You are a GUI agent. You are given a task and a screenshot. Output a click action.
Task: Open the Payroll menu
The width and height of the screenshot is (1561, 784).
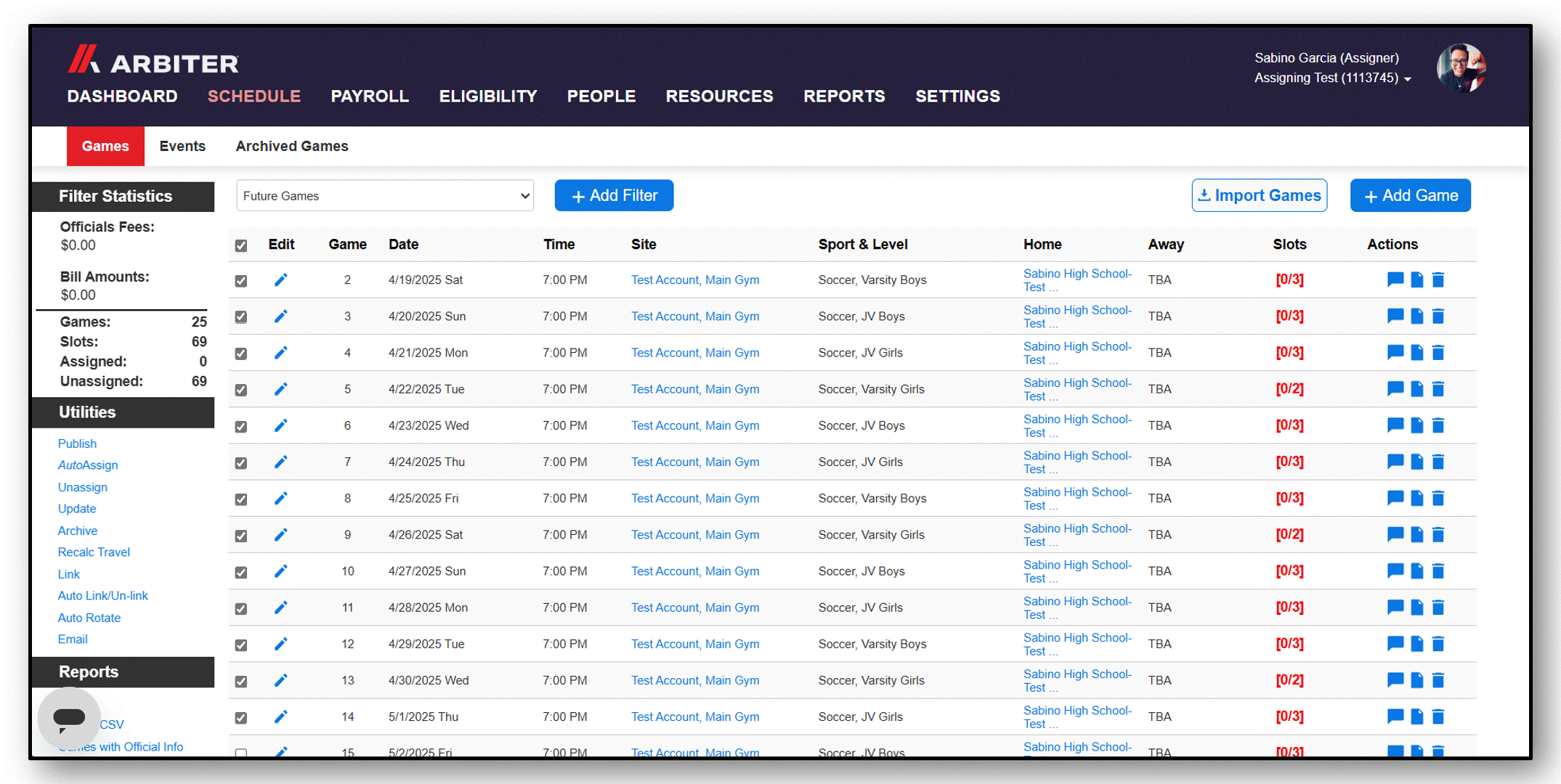[x=370, y=97]
